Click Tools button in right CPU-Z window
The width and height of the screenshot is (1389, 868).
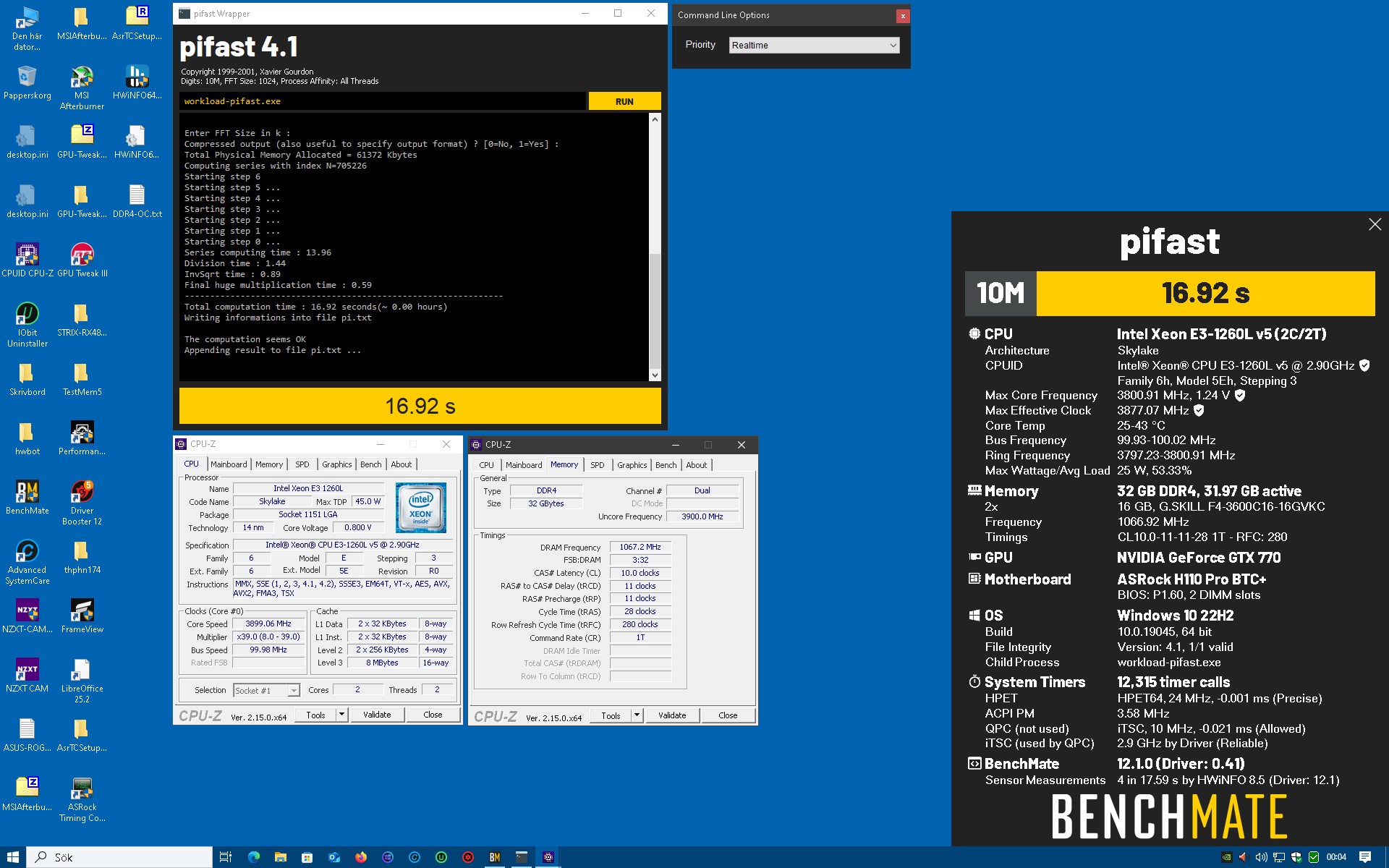click(611, 715)
